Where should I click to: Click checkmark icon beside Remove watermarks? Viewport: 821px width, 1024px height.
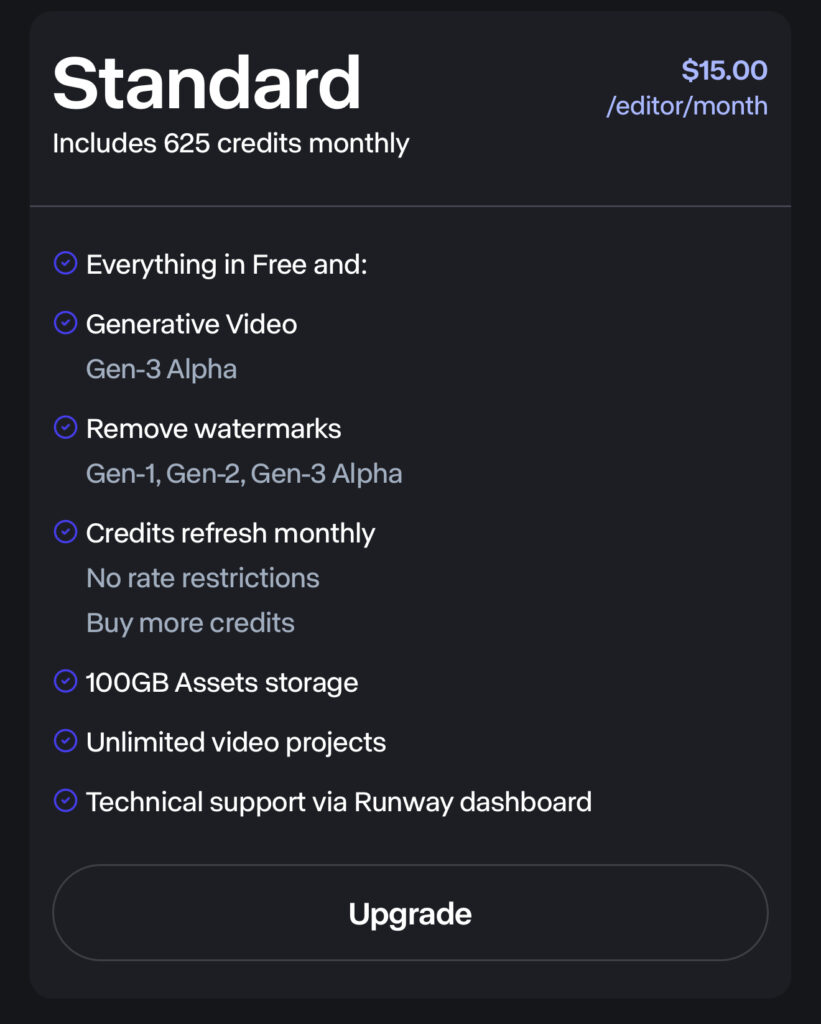point(65,428)
